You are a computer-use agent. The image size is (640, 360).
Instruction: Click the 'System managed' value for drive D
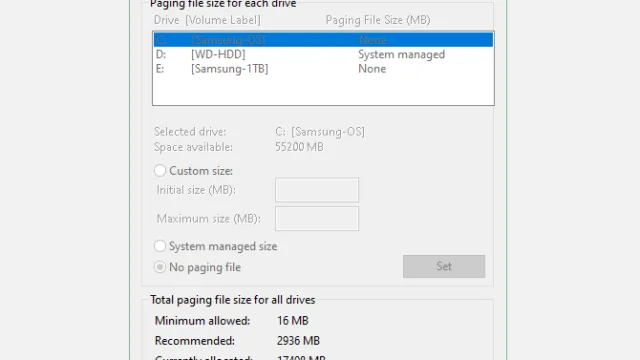pyautogui.click(x=402, y=54)
